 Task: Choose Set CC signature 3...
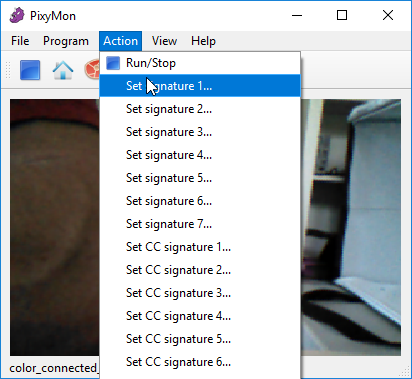200,293
